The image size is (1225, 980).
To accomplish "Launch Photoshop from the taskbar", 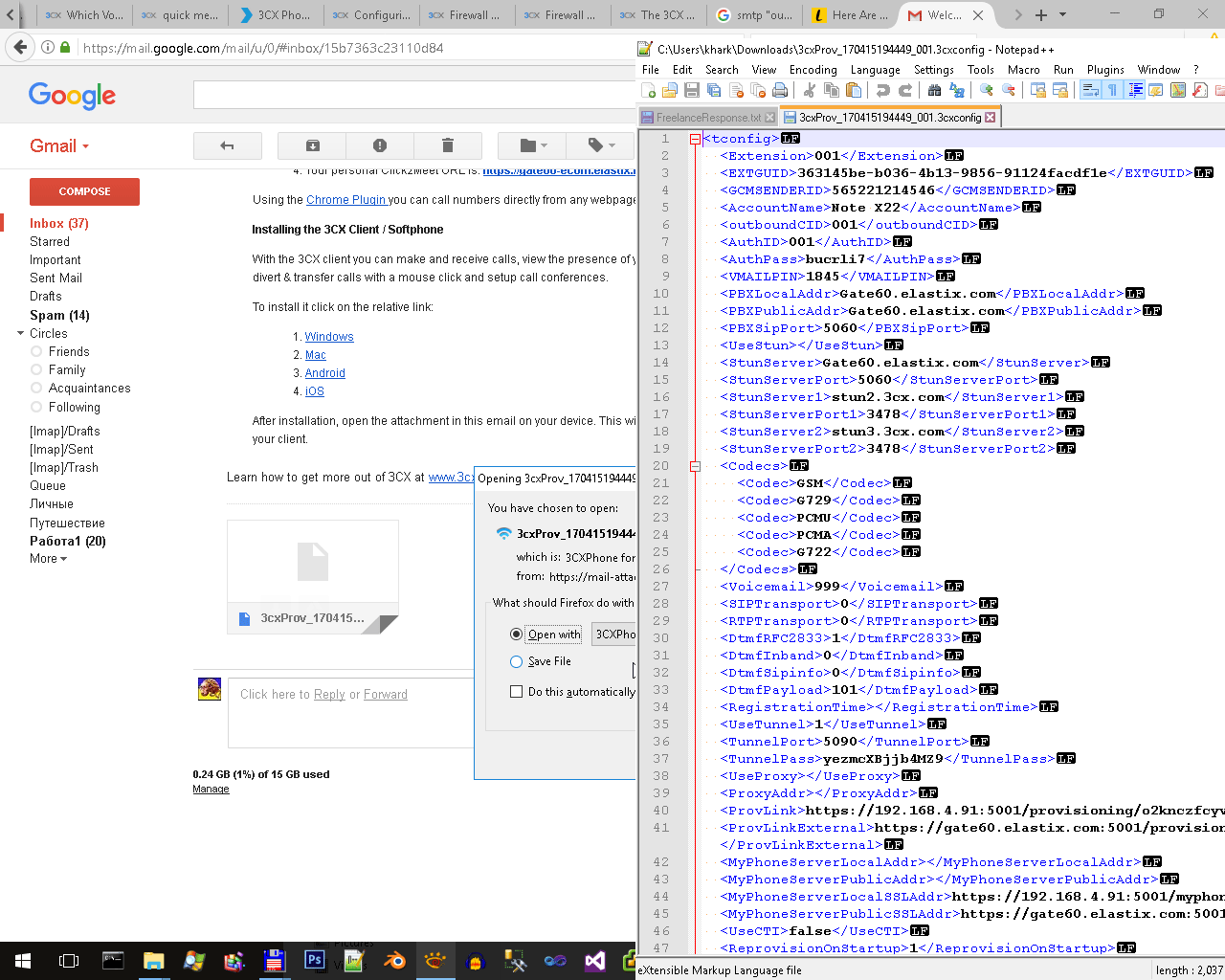I will click(x=314, y=960).
